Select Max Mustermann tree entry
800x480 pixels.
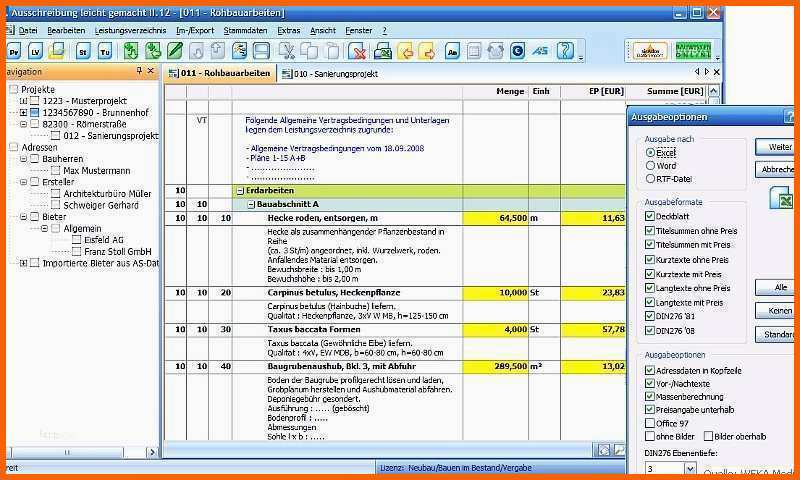96,170
